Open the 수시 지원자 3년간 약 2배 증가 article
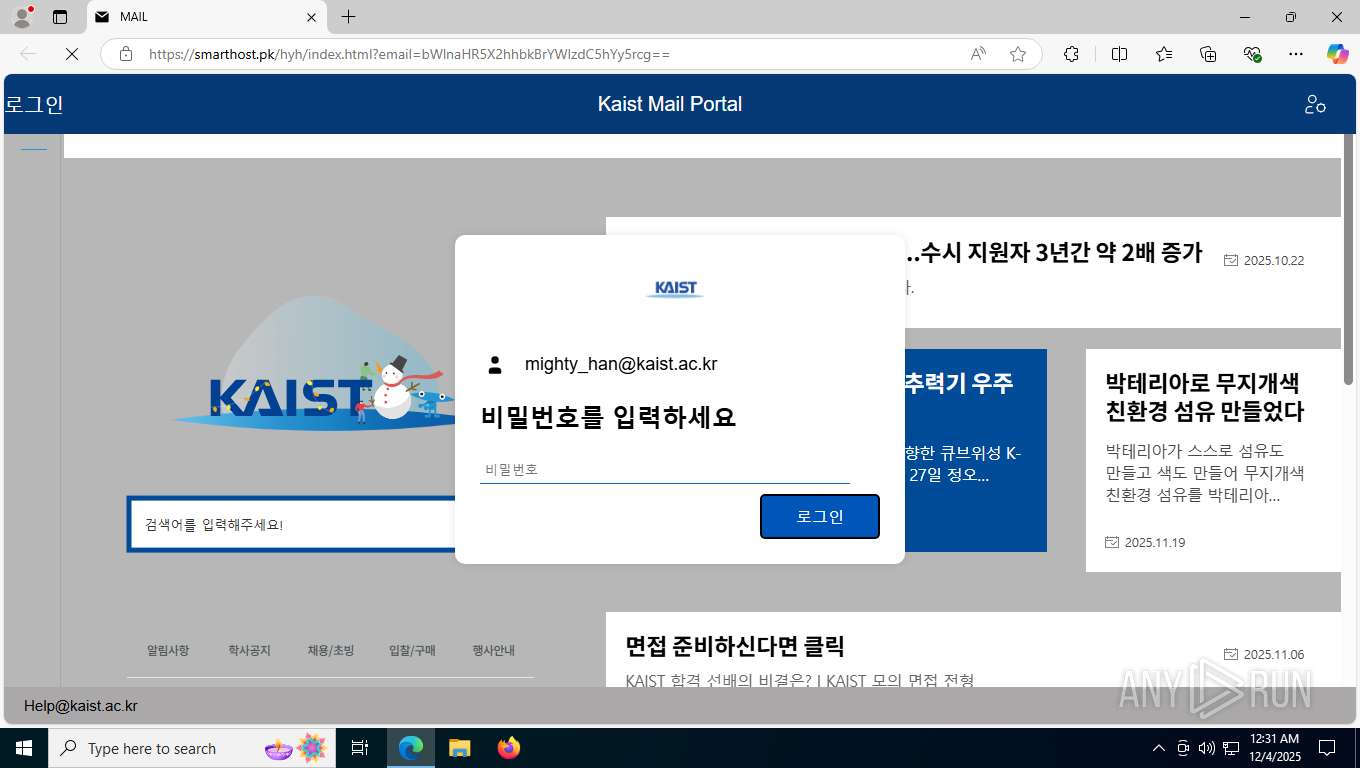This screenshot has height=768, width=1360. coord(1053,252)
